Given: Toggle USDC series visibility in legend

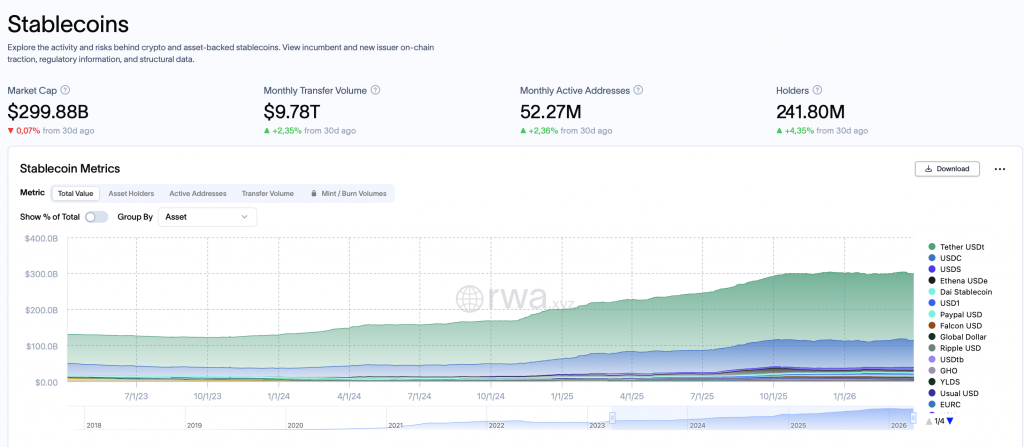Looking at the screenshot, I should coord(950,258).
